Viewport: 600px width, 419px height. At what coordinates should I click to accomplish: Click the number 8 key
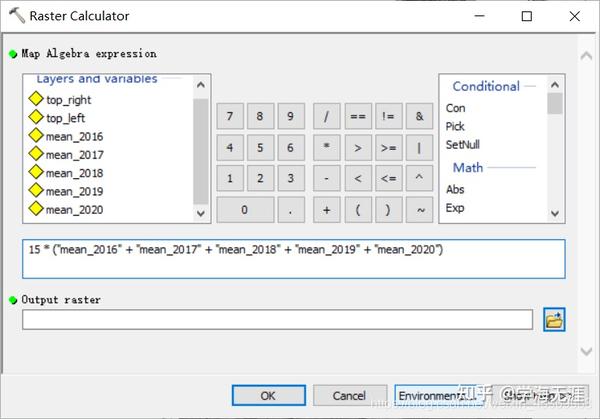click(x=260, y=116)
